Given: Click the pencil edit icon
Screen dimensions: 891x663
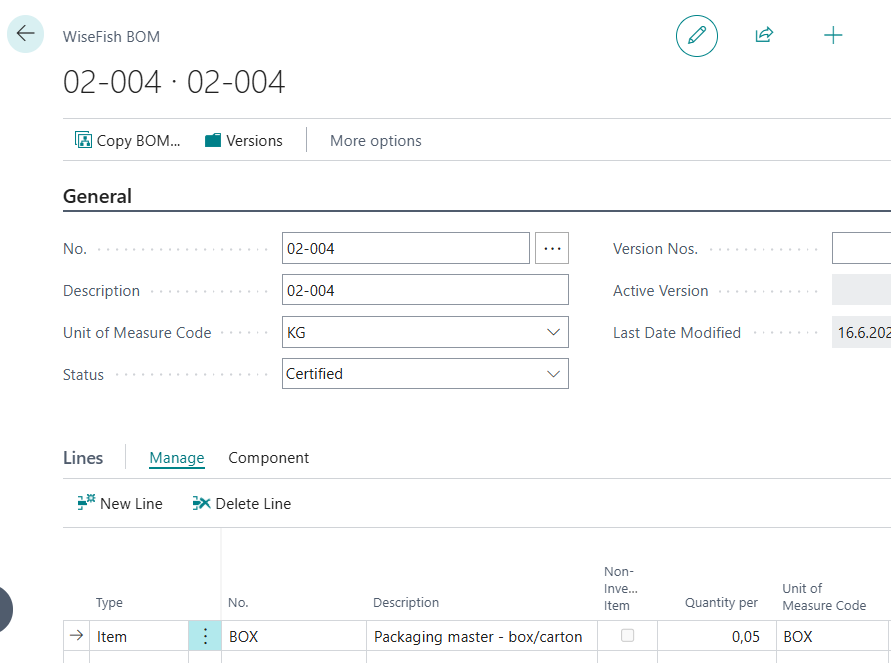Looking at the screenshot, I should pyautogui.click(x=697, y=36).
